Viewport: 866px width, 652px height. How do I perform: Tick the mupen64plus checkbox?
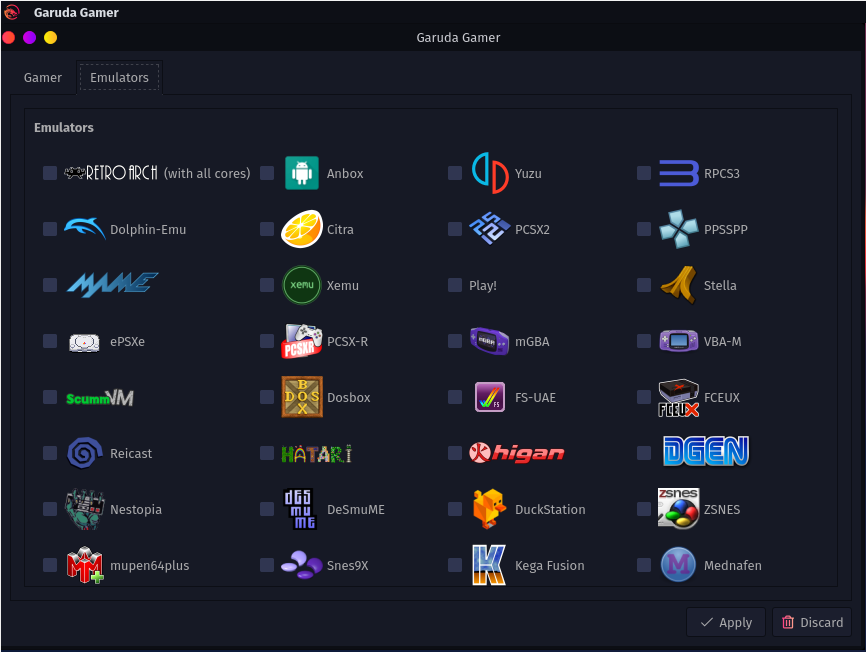point(50,565)
